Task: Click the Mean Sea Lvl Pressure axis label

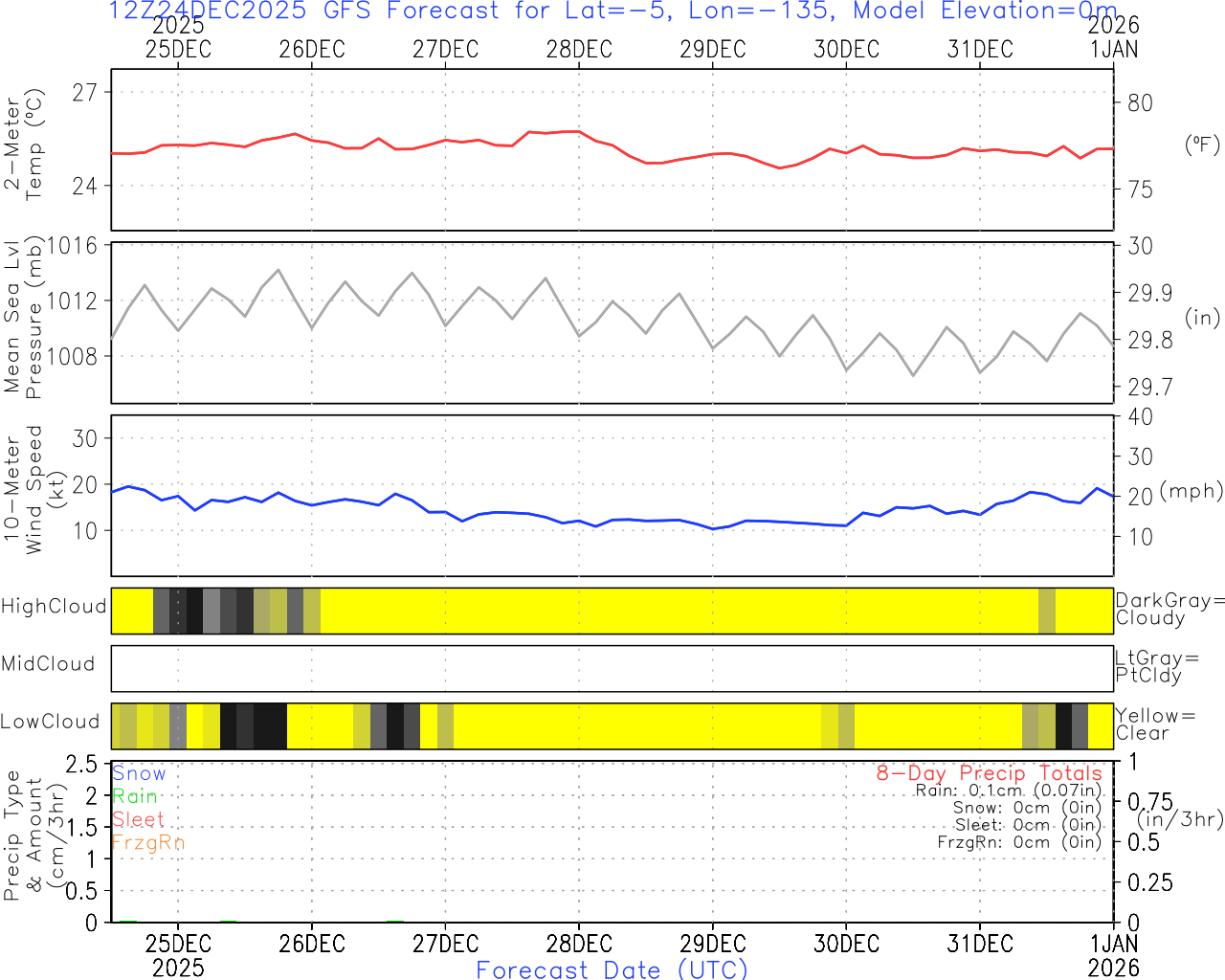Action: pos(23,318)
